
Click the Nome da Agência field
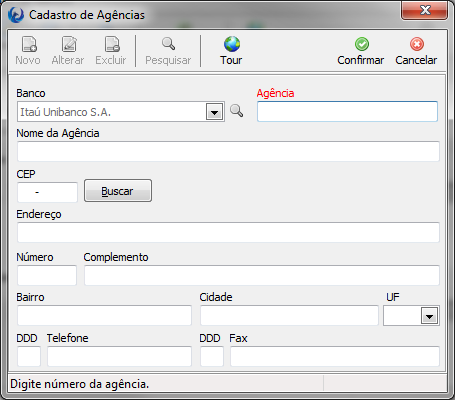coord(228,152)
